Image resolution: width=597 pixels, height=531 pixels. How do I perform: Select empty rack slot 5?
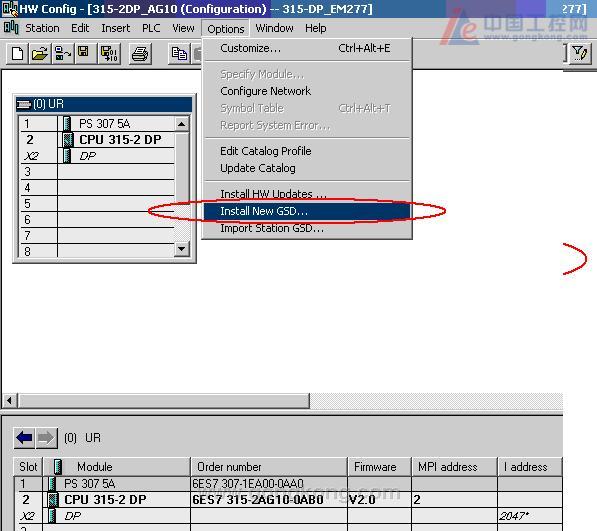[x=97, y=204]
